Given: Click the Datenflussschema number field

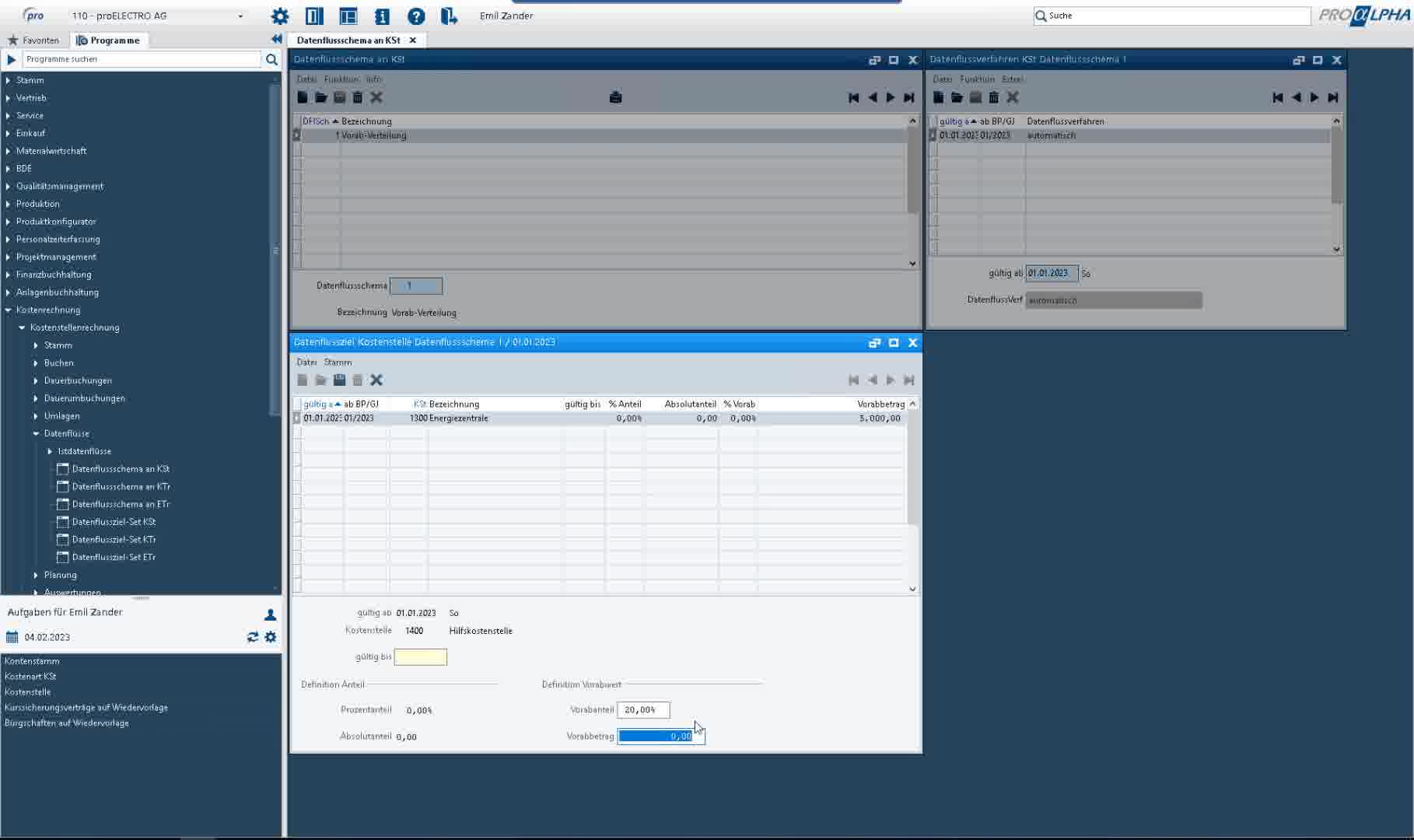Looking at the screenshot, I should click(x=416, y=286).
